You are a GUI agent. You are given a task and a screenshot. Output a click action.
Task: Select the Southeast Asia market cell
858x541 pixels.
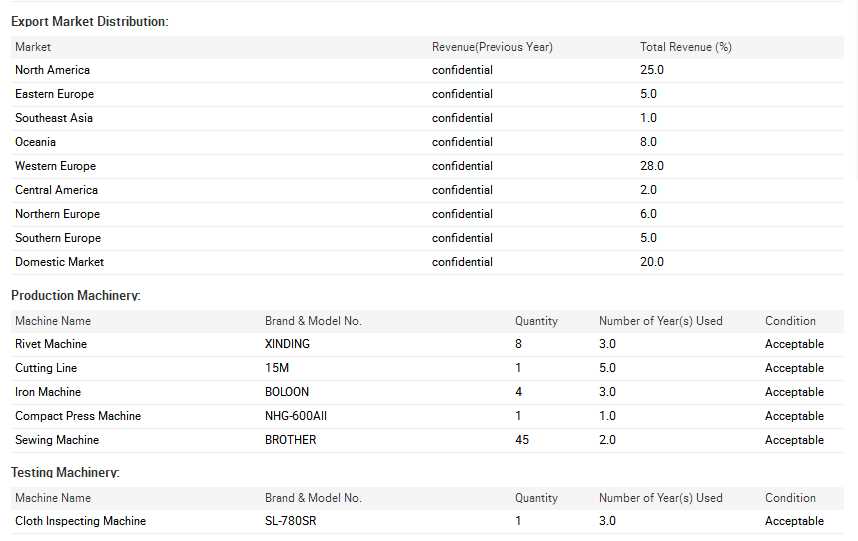54,118
